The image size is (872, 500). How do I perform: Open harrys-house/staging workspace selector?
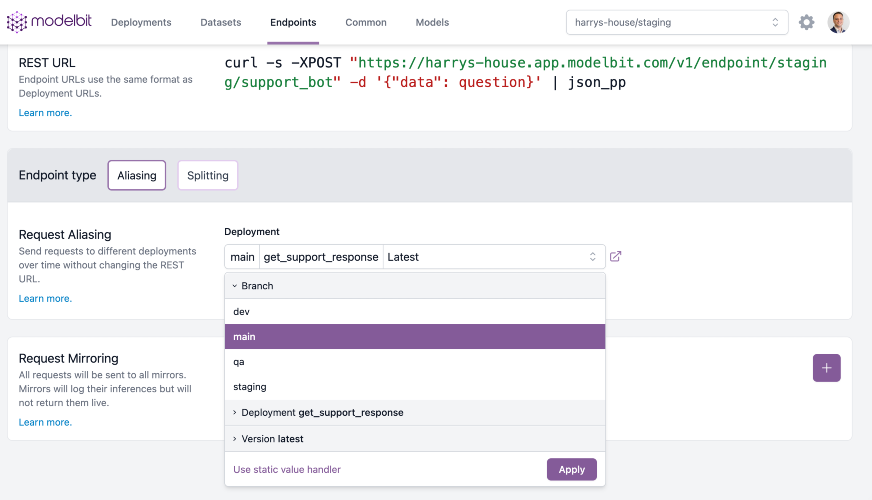coord(677,22)
